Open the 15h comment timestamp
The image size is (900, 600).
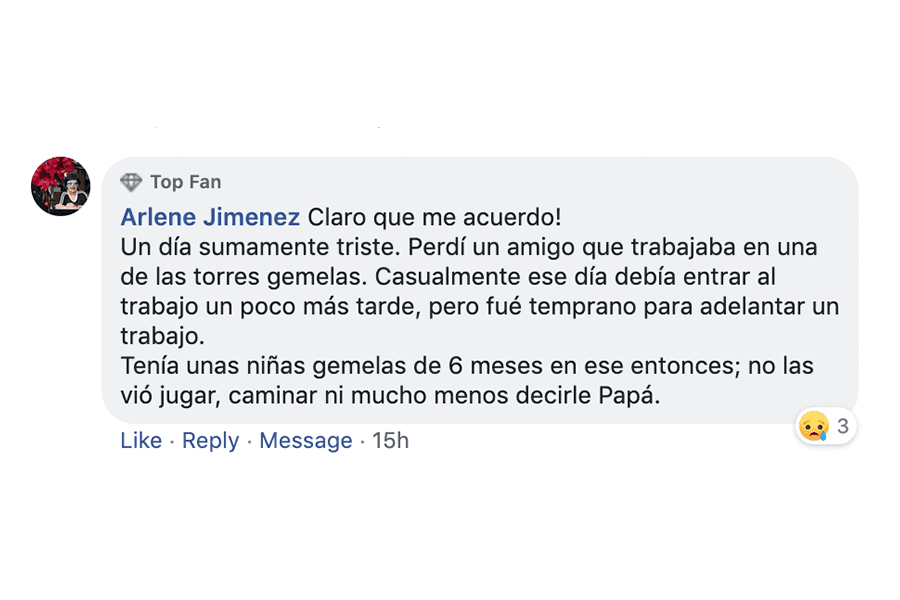click(x=391, y=441)
